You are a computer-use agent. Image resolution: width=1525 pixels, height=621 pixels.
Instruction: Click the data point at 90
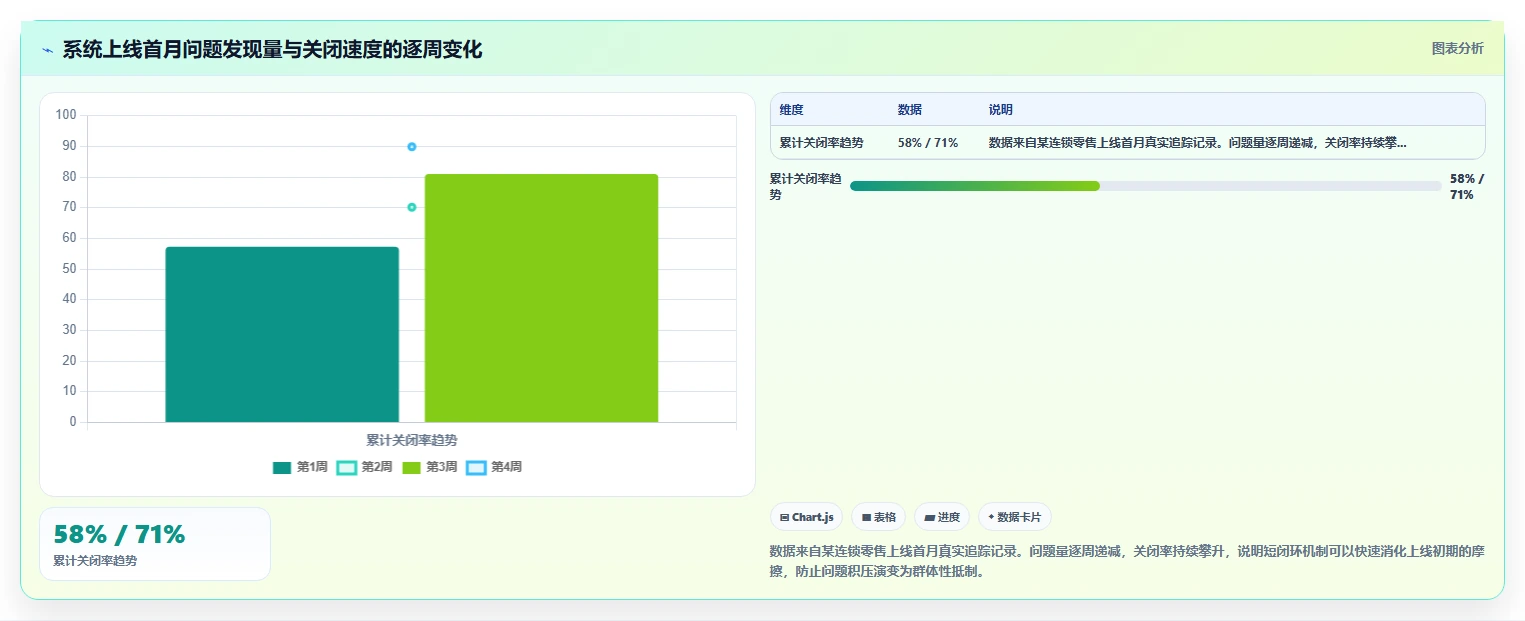pos(411,147)
